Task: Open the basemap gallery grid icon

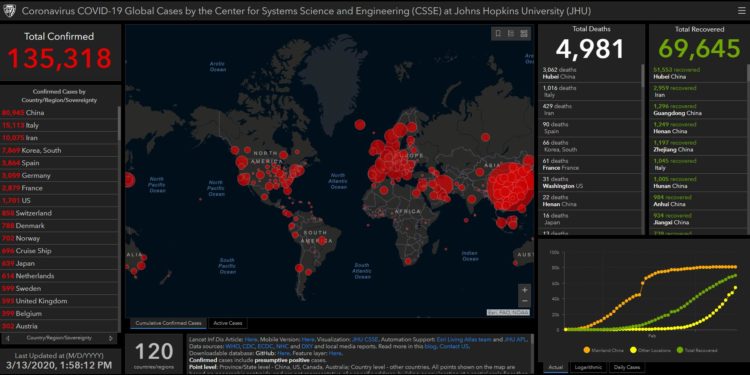Action: point(524,33)
